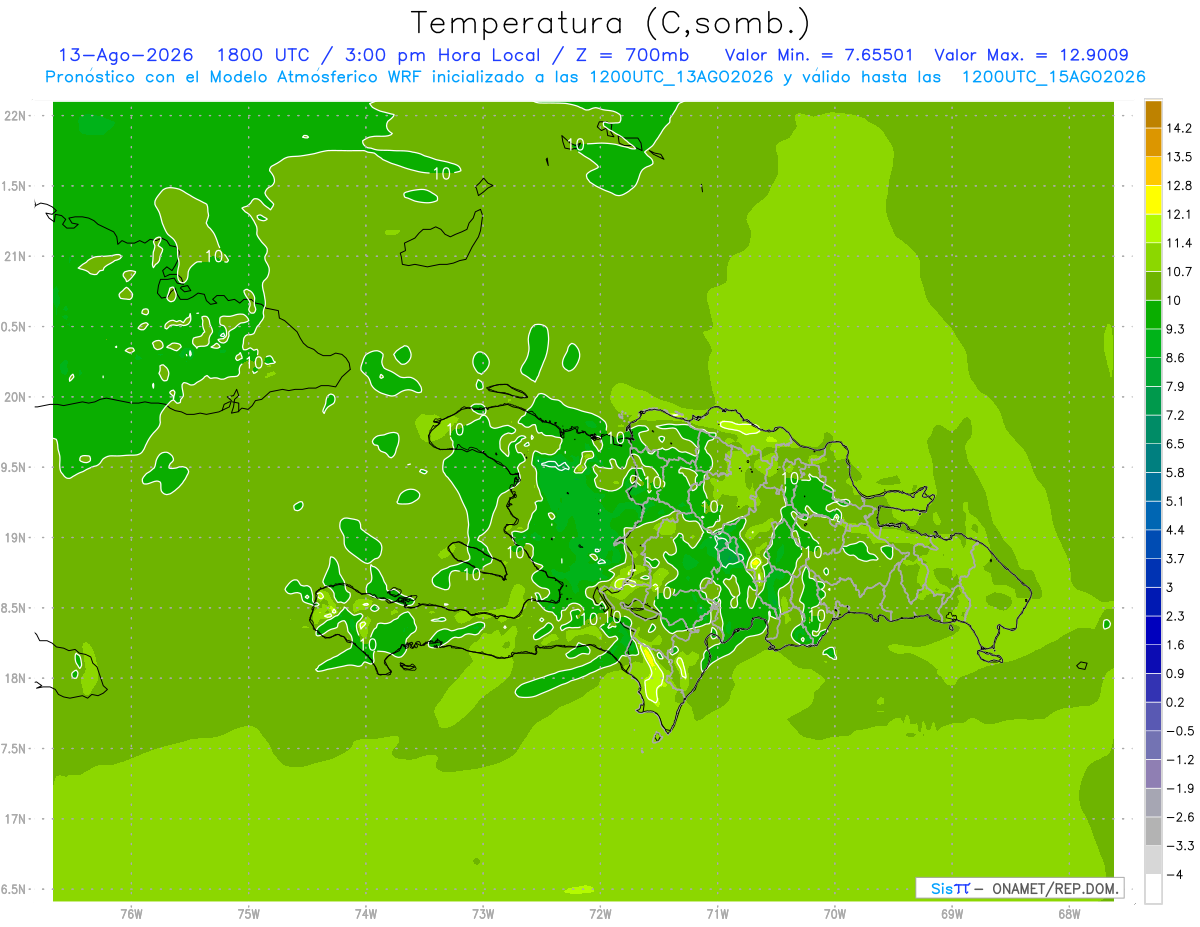
Task: Click the "17N" latitude label
Action: click(16, 820)
